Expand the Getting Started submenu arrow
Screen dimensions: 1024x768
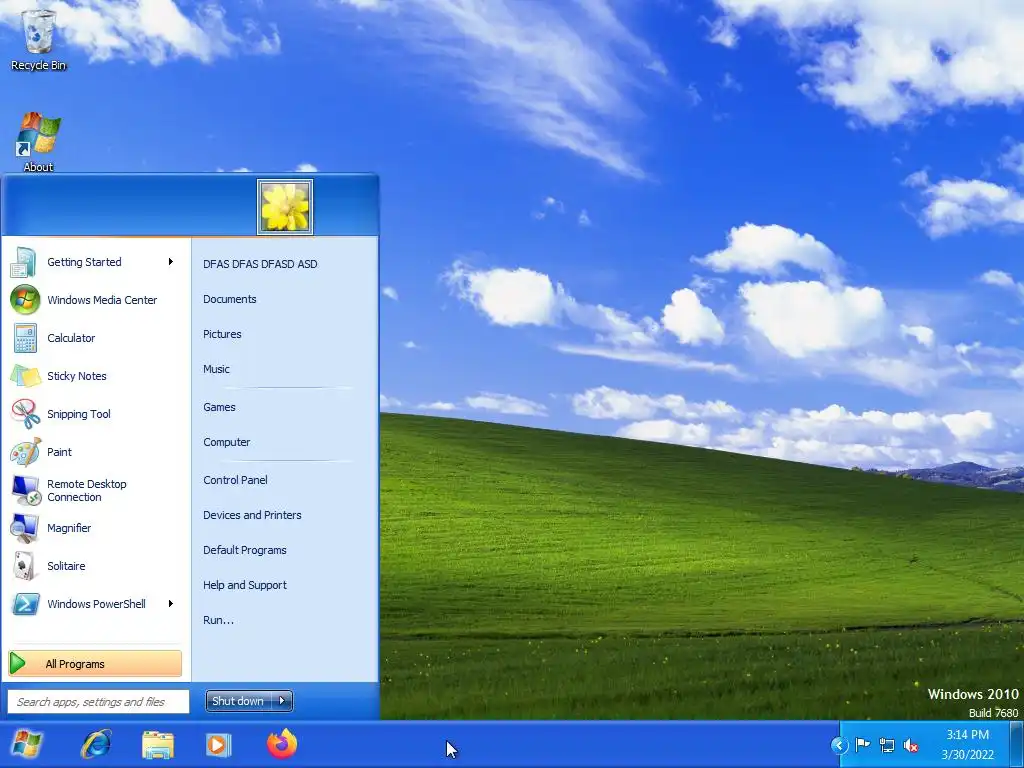pos(171,262)
